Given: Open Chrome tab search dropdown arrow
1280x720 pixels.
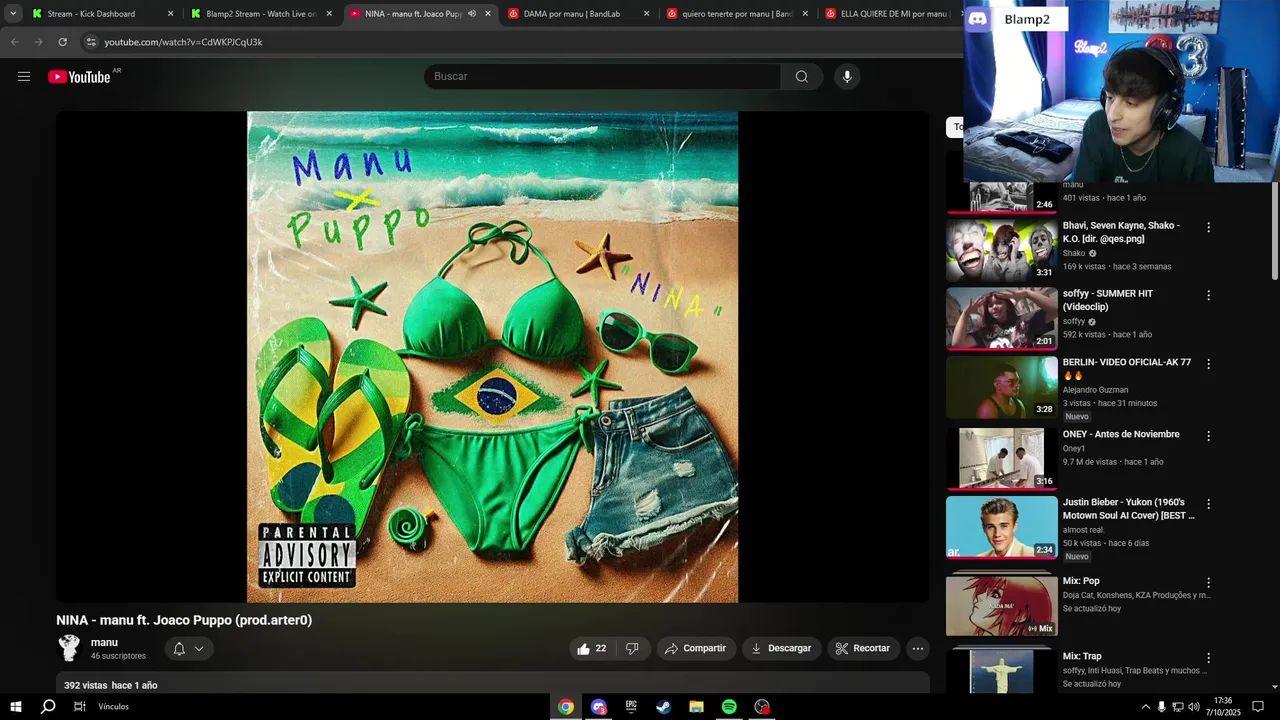Looking at the screenshot, I should [13, 14].
